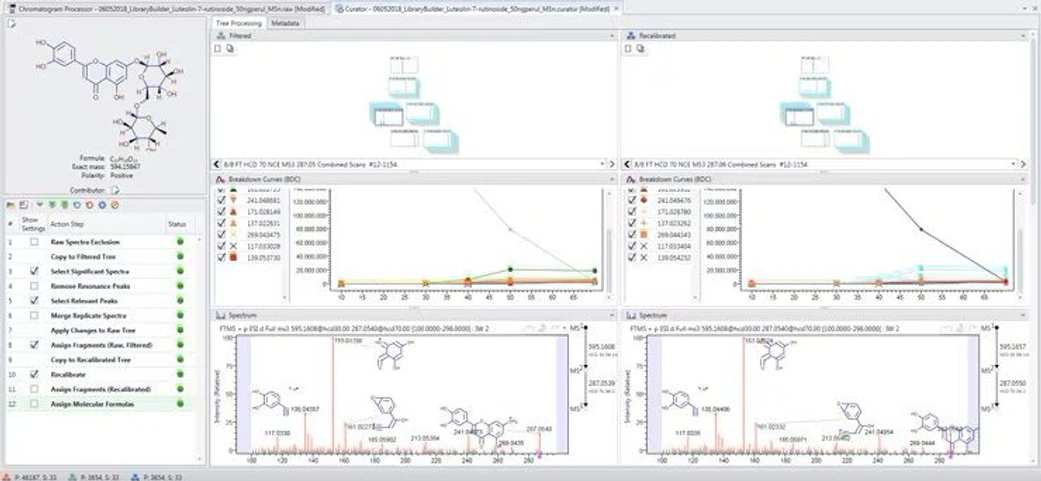Open the blue gear settings icon in steps toolbar

point(102,205)
